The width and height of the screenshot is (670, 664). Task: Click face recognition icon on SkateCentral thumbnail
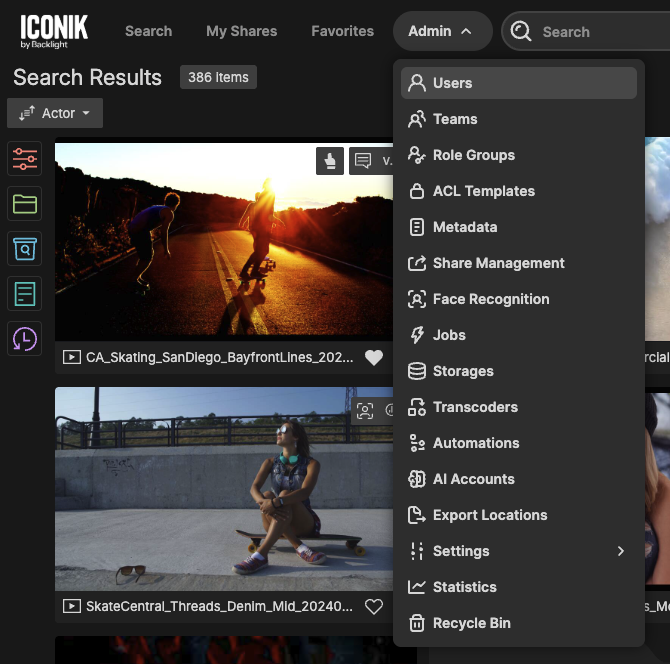click(365, 410)
